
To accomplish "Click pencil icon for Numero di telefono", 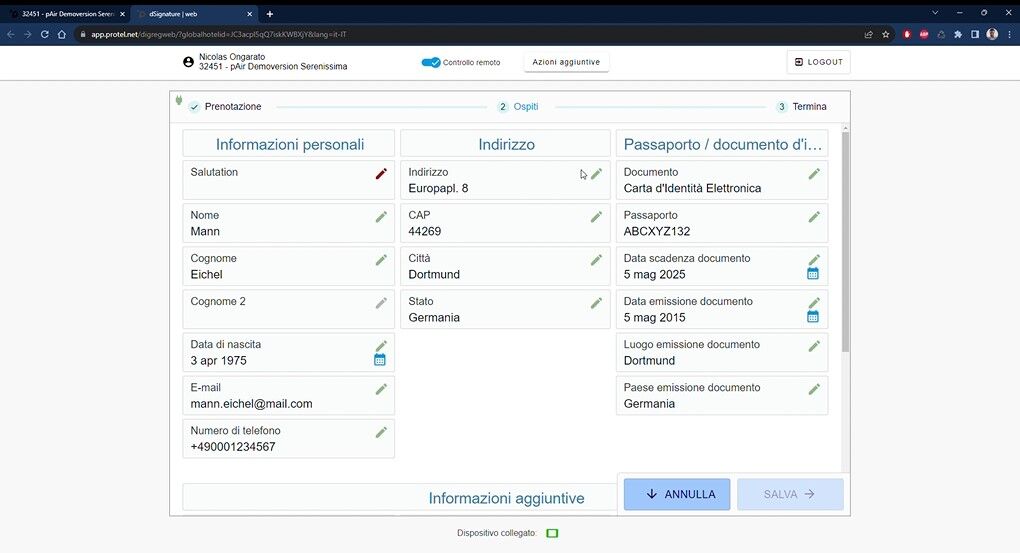I will pyautogui.click(x=381, y=432).
